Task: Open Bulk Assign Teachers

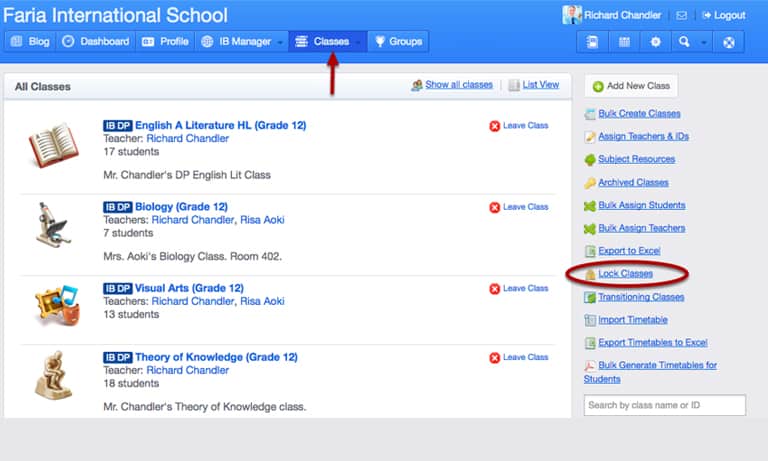Action: click(x=642, y=228)
